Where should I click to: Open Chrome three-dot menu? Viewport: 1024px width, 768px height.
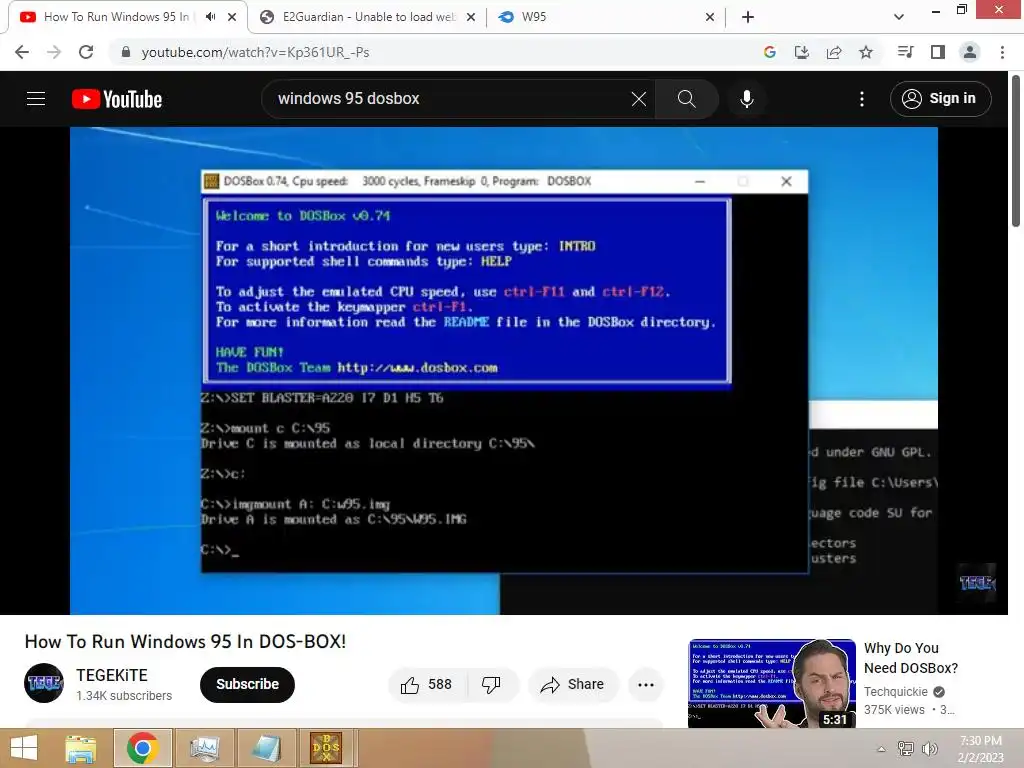1002,52
